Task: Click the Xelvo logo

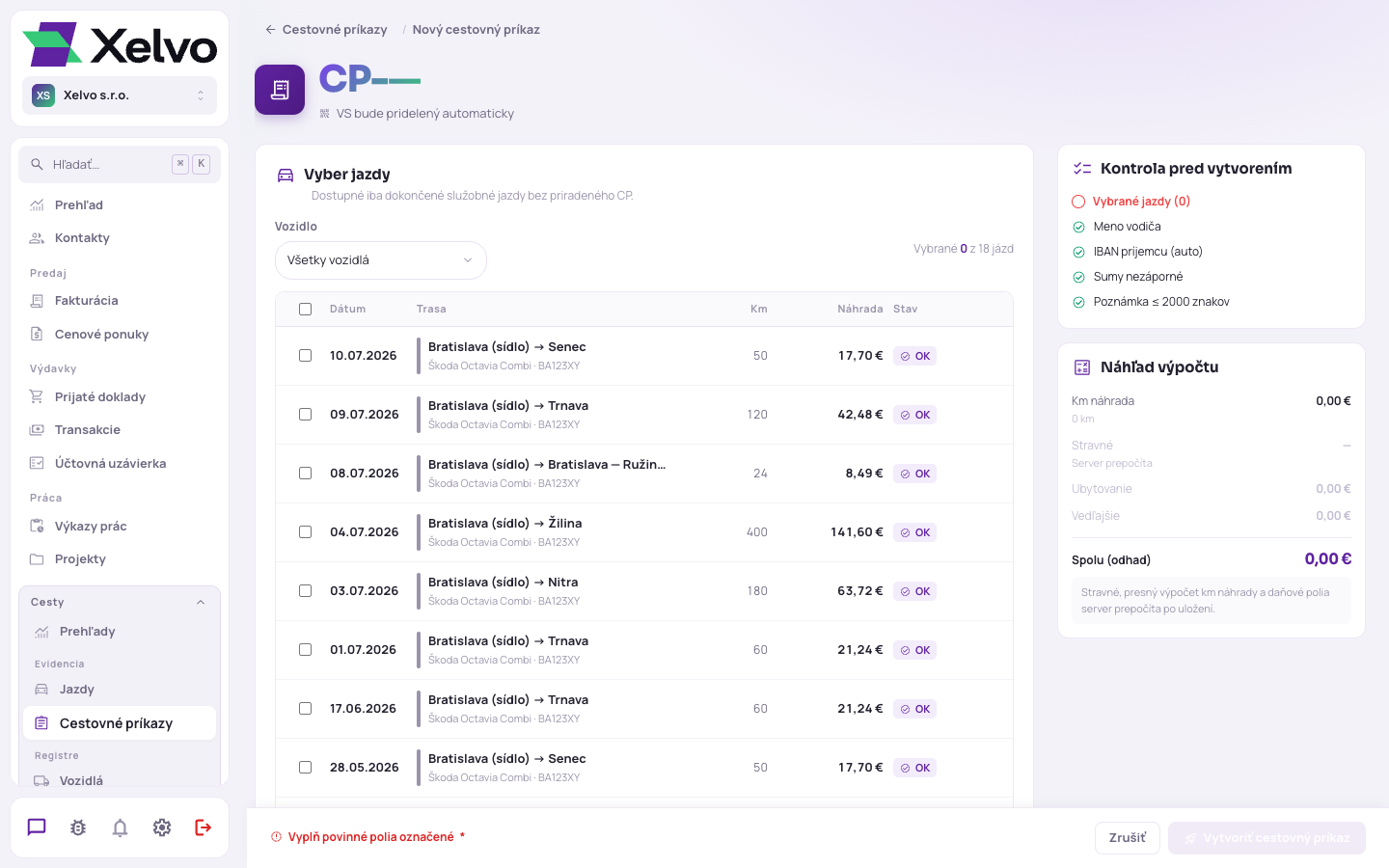Action: [120, 44]
